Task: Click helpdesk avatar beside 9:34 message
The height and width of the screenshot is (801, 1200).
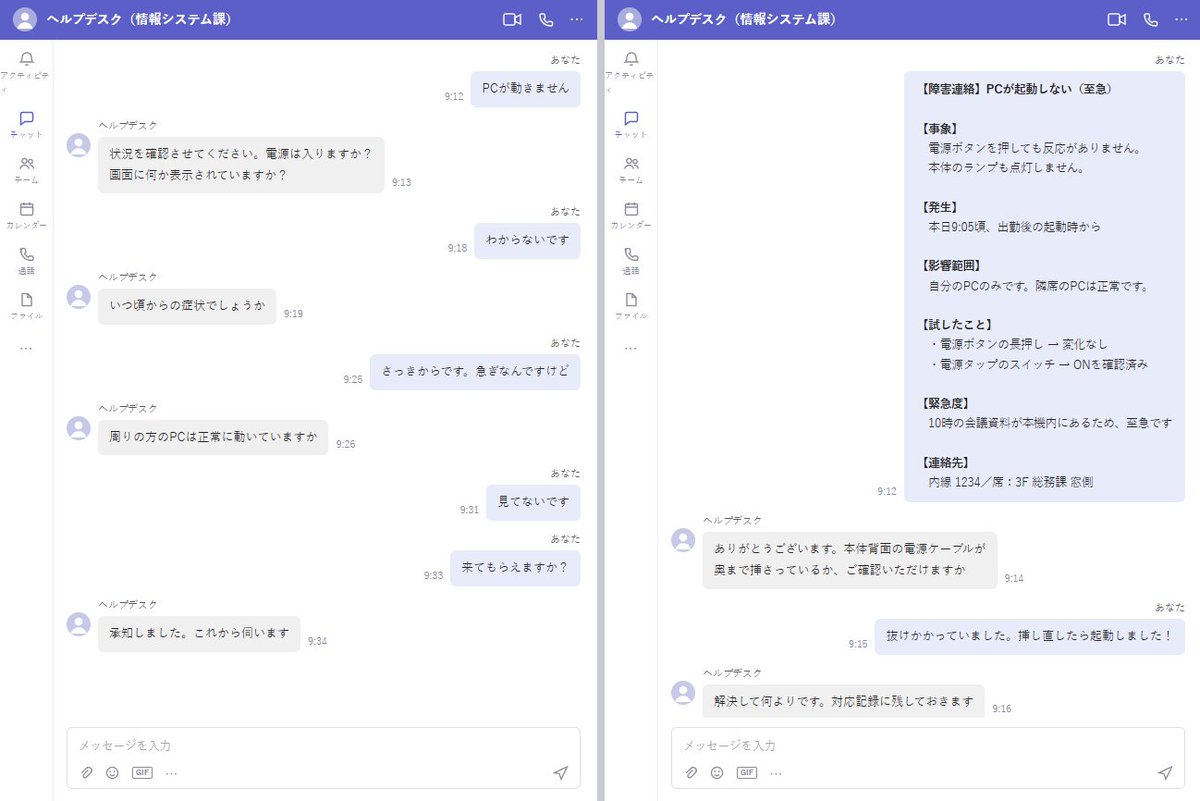Action: [x=78, y=624]
